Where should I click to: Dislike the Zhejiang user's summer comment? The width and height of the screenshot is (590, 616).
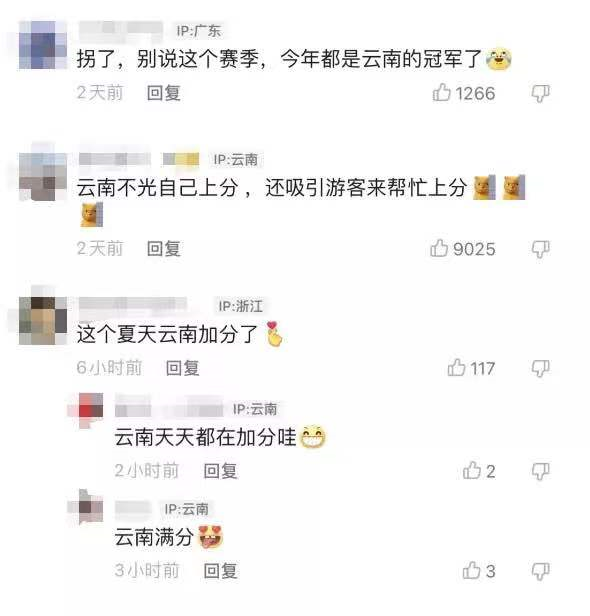[x=540, y=368]
